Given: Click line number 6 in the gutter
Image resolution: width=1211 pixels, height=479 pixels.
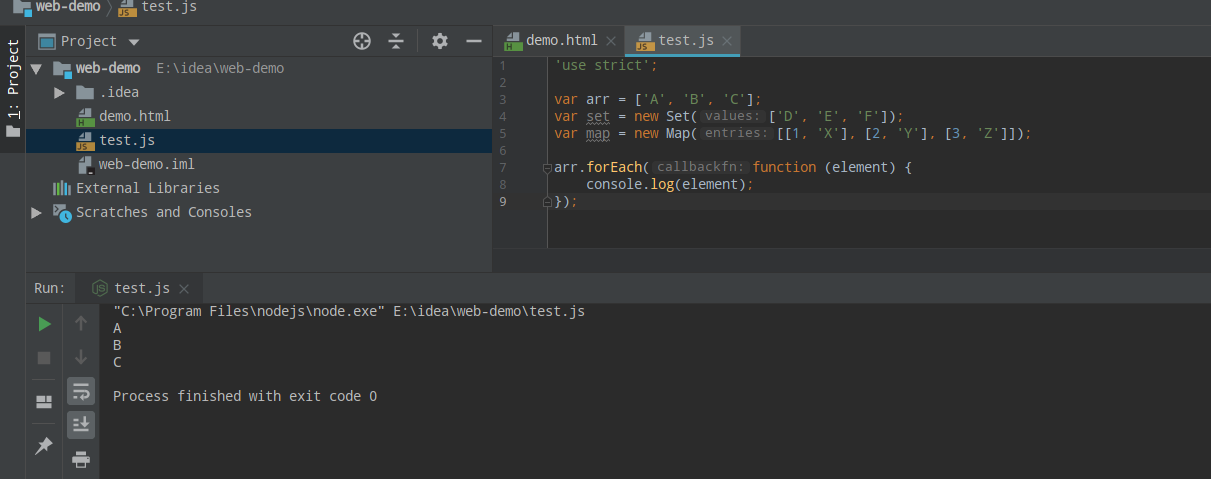Looking at the screenshot, I should point(502,150).
